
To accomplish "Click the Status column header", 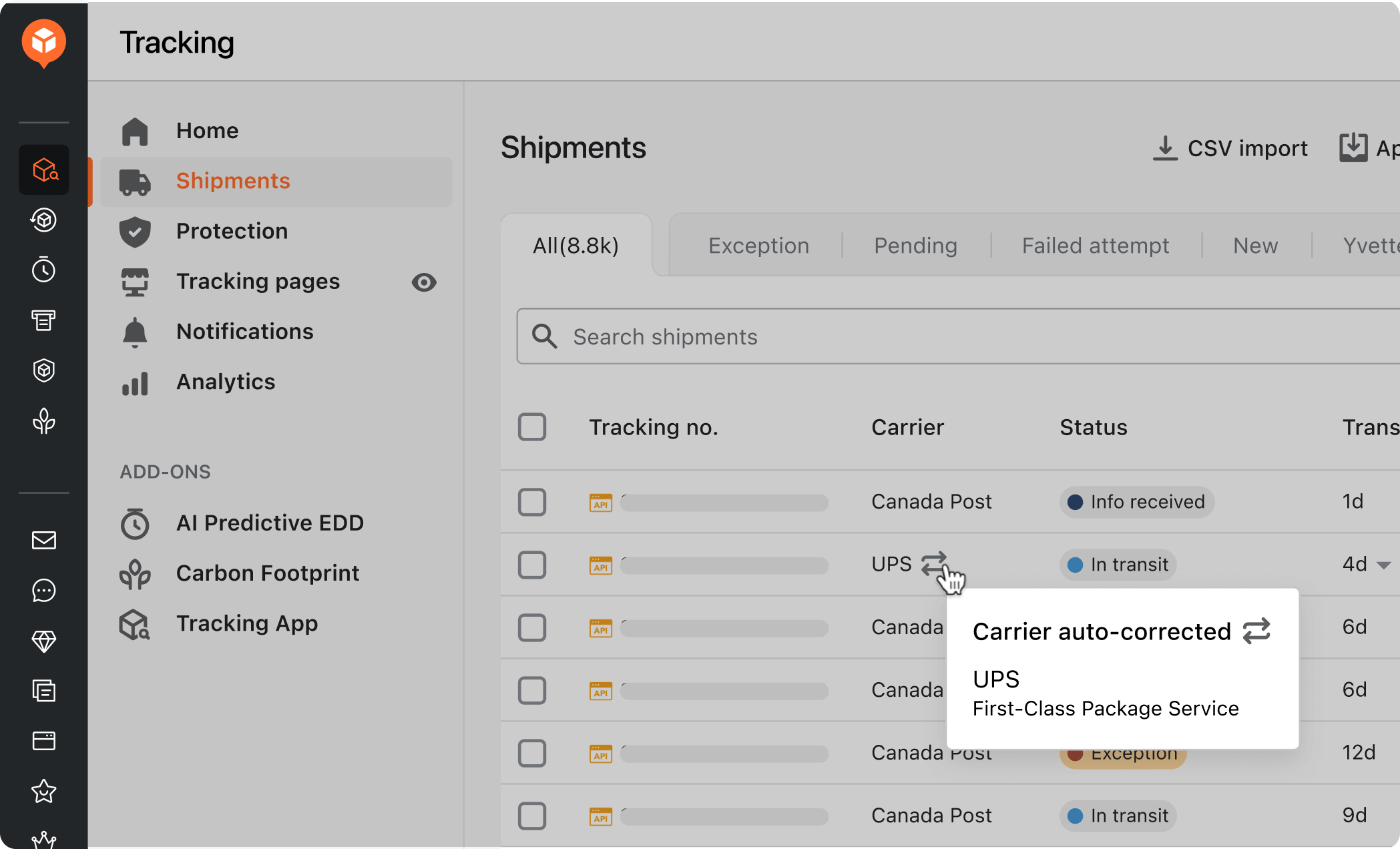I will pos(1094,427).
